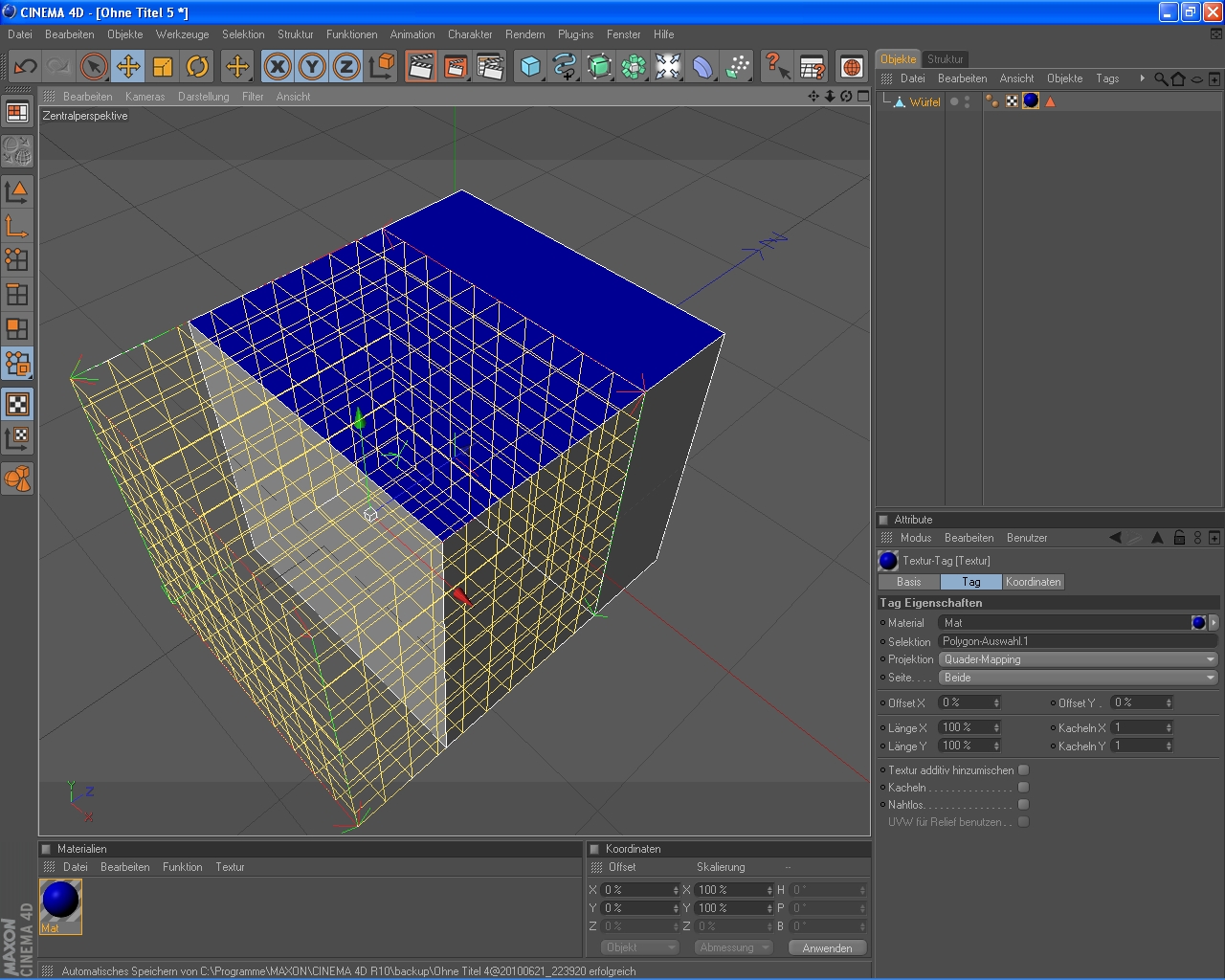Screen dimensions: 1225x980
Task: Open the Objekt coordinate mode dropdown
Action: point(639,947)
